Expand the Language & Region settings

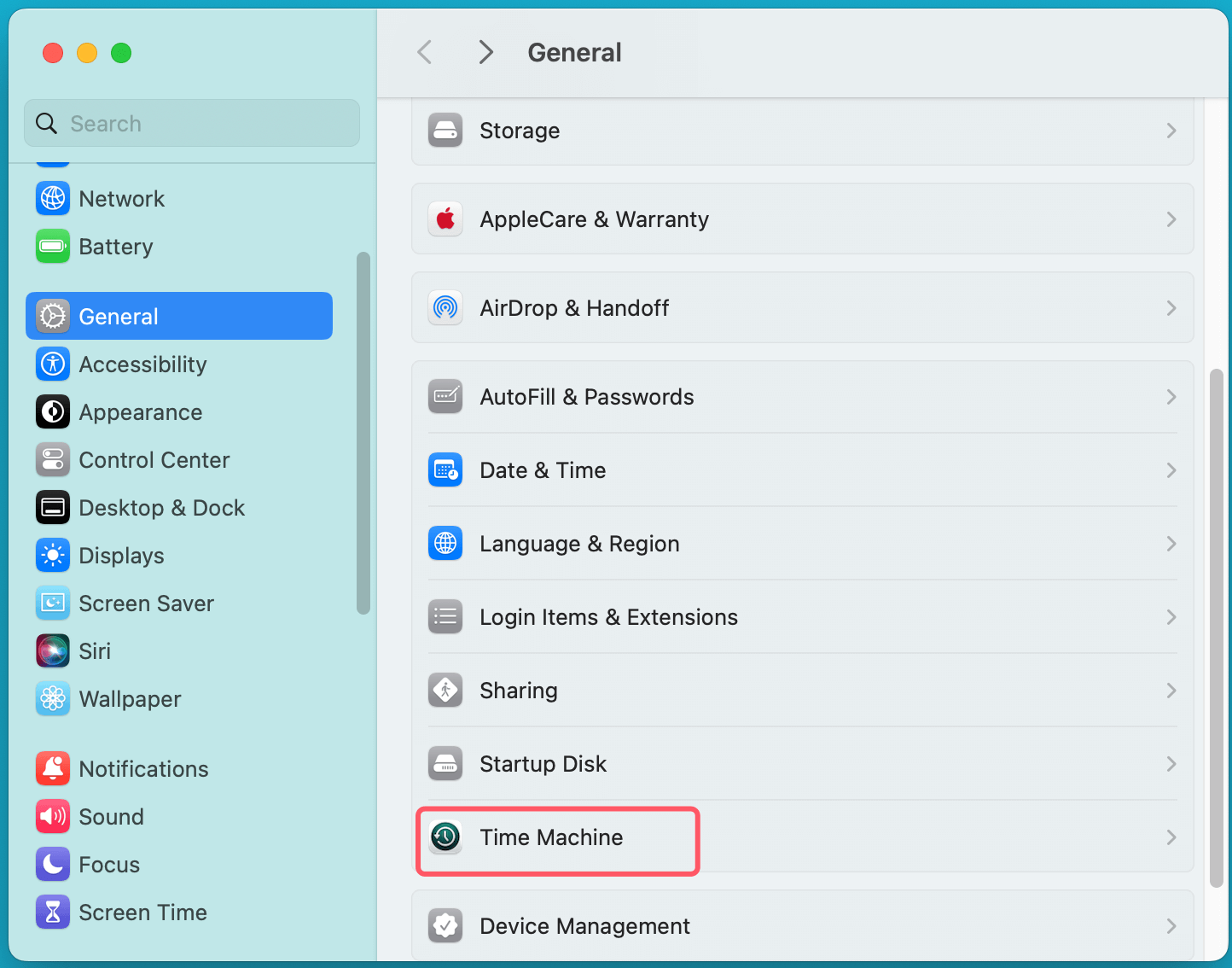[x=802, y=544]
